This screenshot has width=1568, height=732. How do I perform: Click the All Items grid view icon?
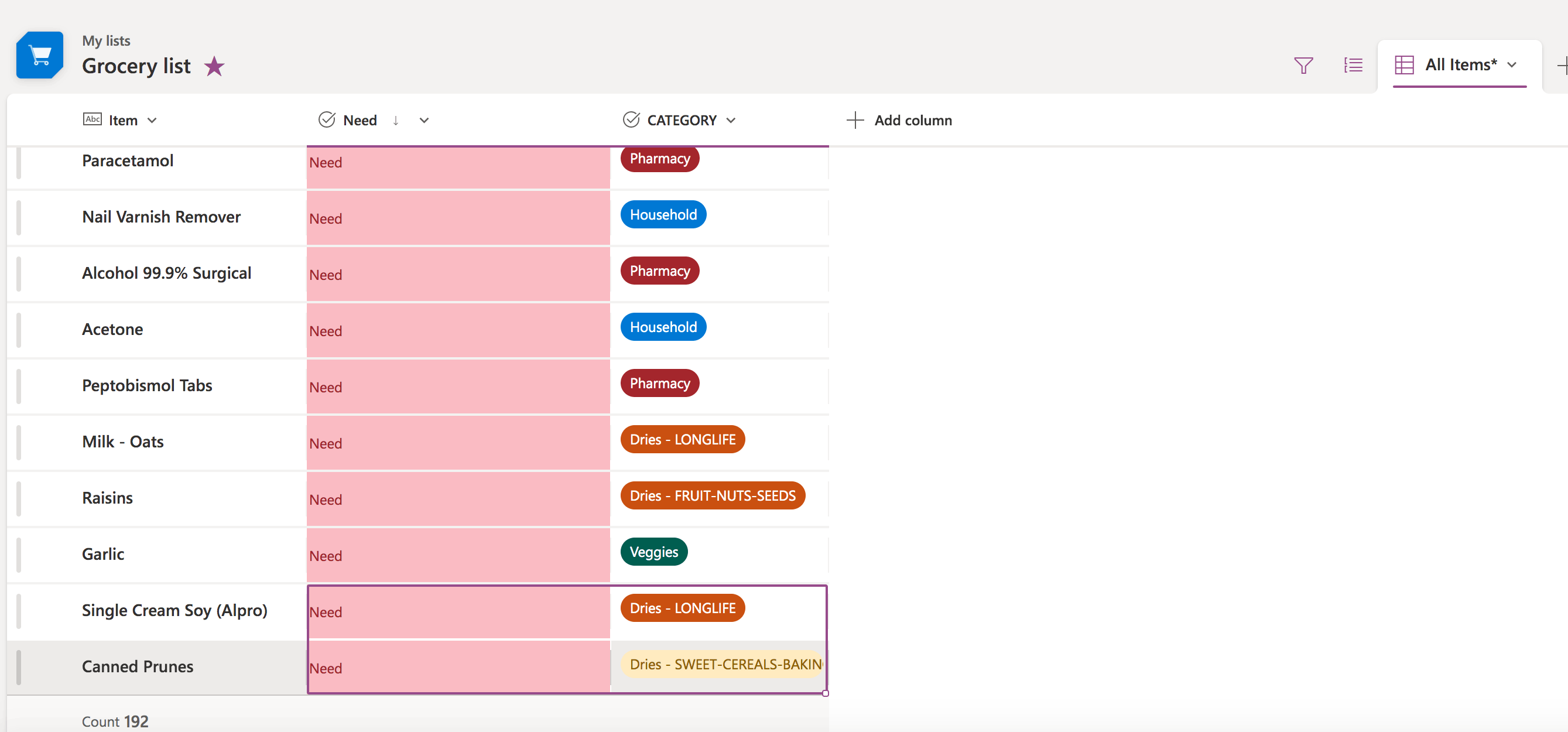pyautogui.click(x=1403, y=65)
